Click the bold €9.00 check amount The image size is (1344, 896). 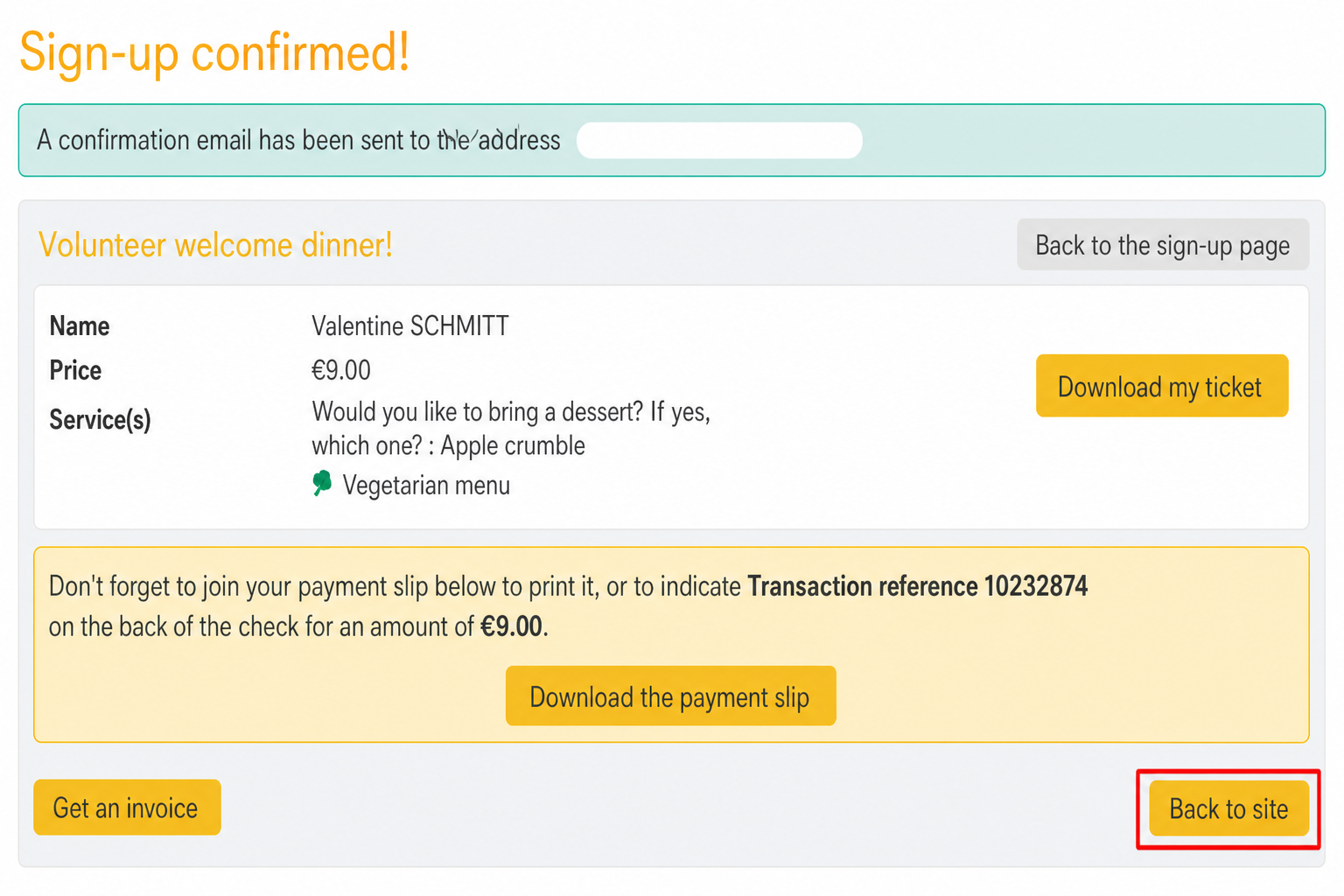tap(511, 626)
